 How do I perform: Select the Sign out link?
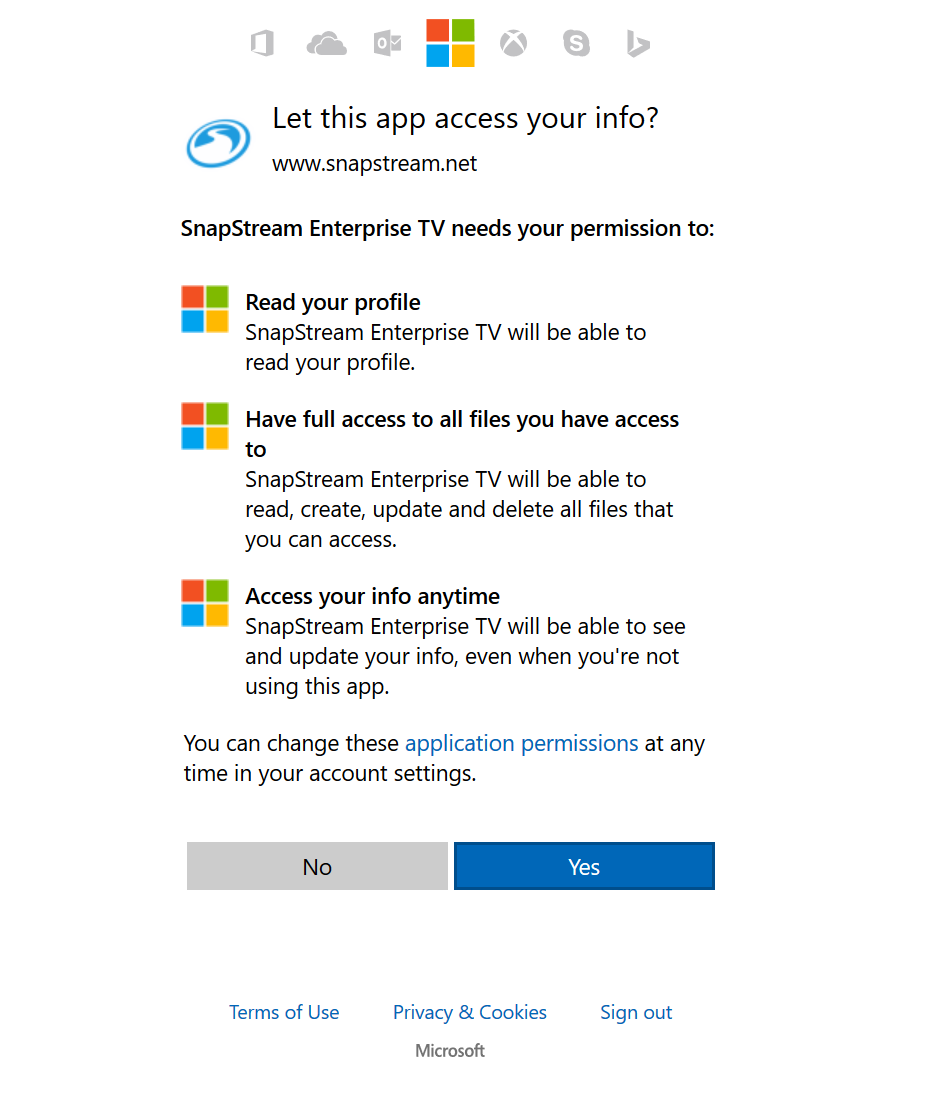point(636,1012)
